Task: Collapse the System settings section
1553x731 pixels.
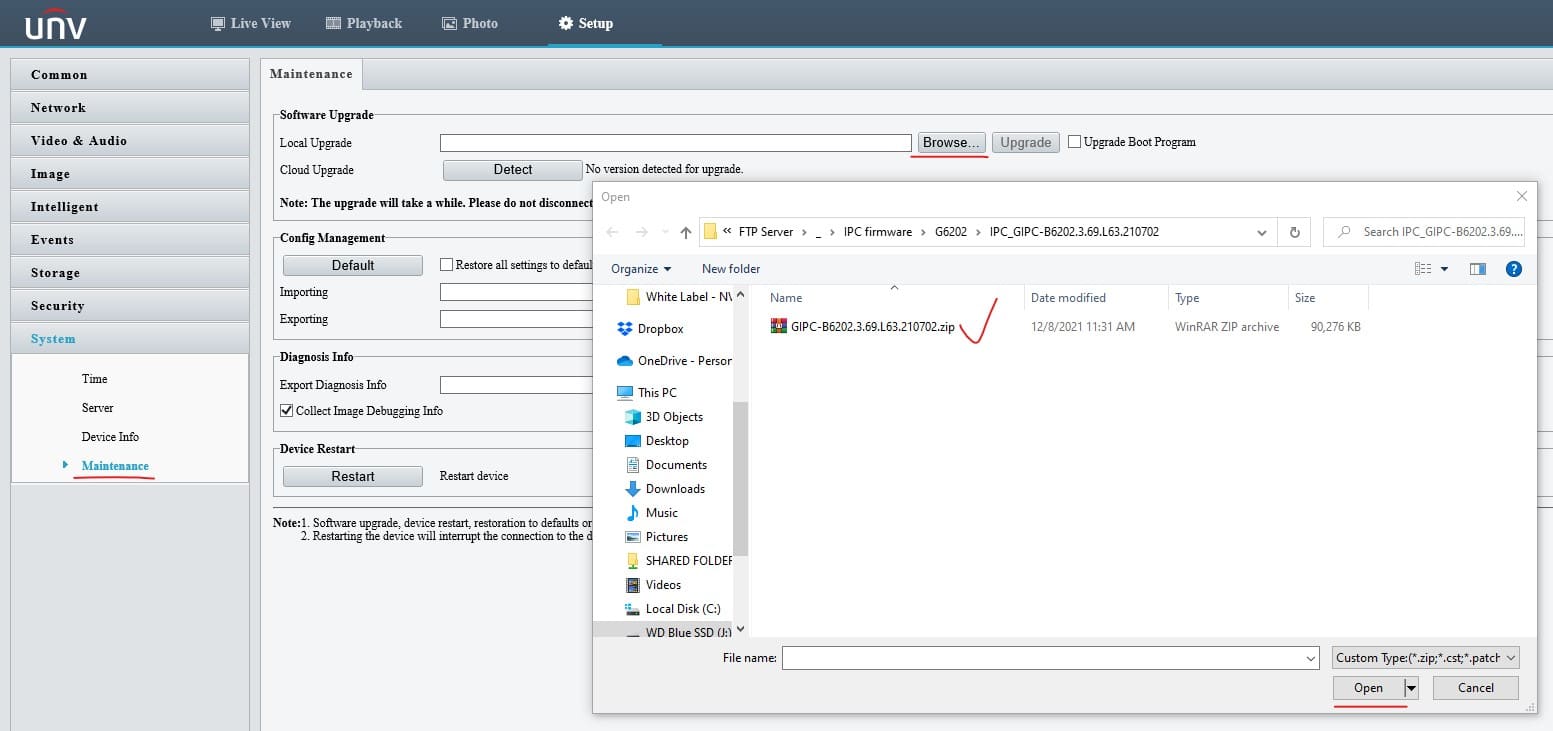Action: click(x=130, y=339)
